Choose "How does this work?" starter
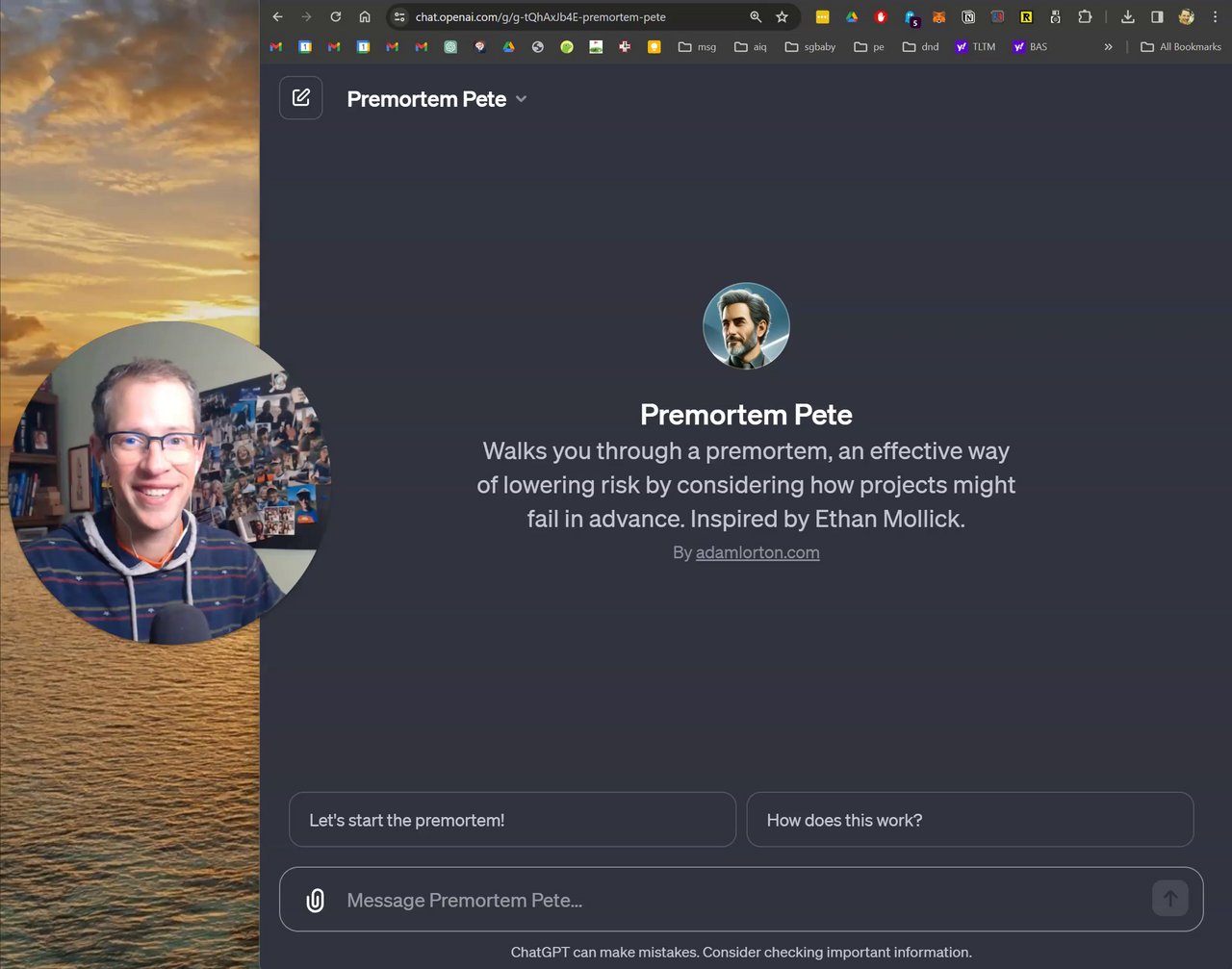The width and height of the screenshot is (1232, 969). 970,820
